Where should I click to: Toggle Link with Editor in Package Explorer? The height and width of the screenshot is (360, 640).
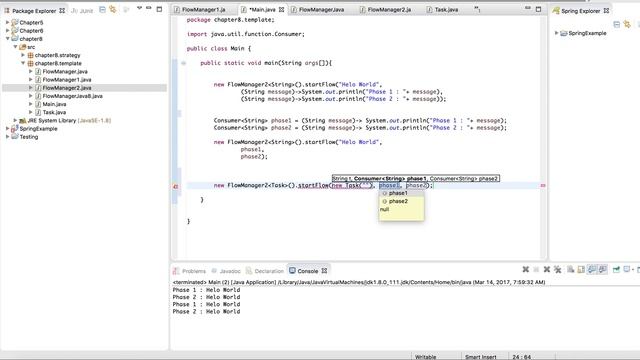[113, 9]
